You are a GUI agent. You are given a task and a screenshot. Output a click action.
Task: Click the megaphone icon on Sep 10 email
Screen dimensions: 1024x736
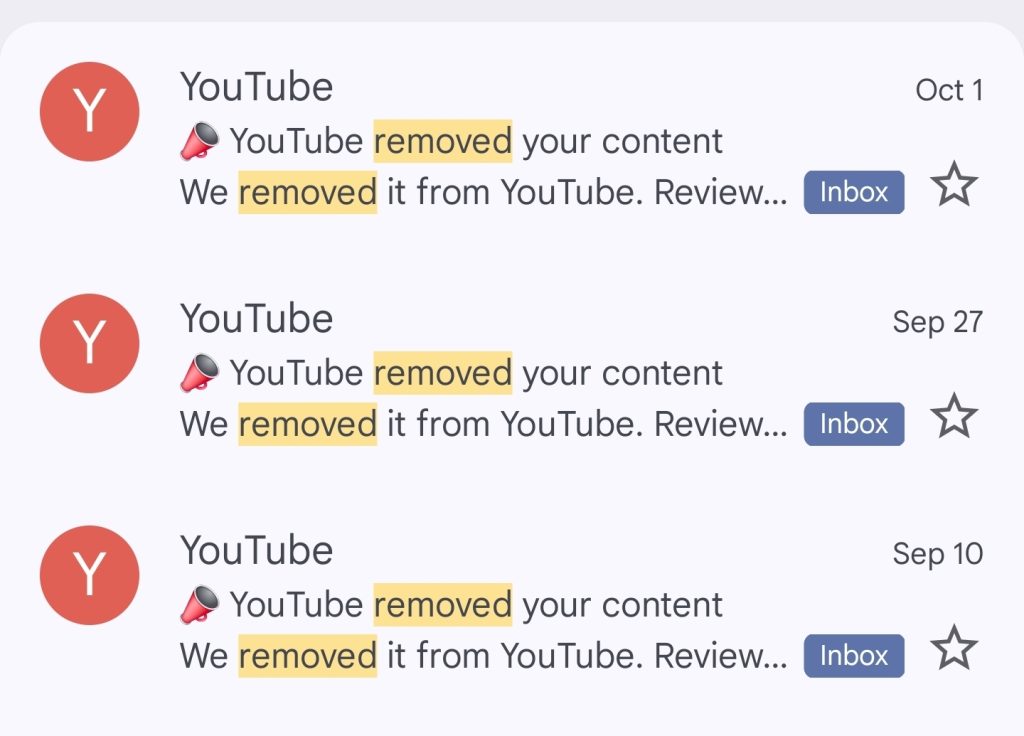(200, 605)
